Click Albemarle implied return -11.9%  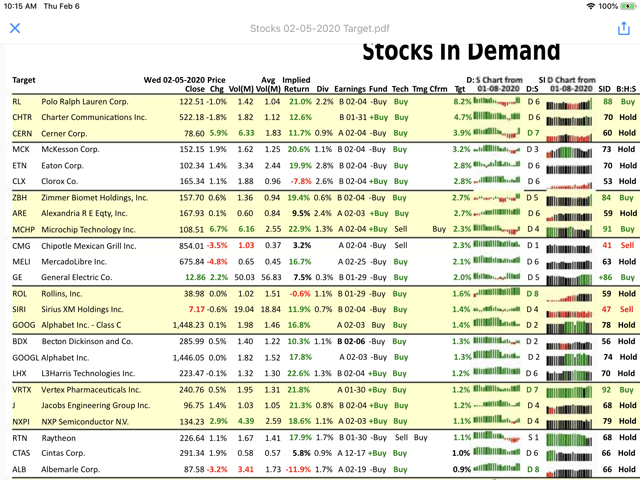[x=298, y=469]
